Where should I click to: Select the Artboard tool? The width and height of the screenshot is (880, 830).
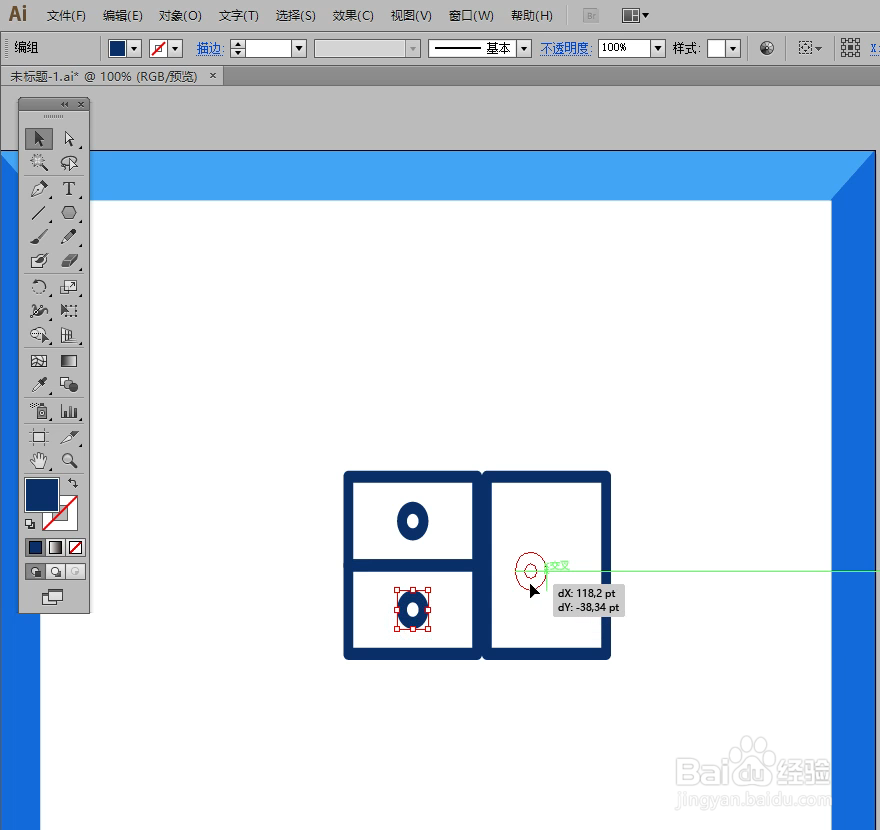(39, 437)
